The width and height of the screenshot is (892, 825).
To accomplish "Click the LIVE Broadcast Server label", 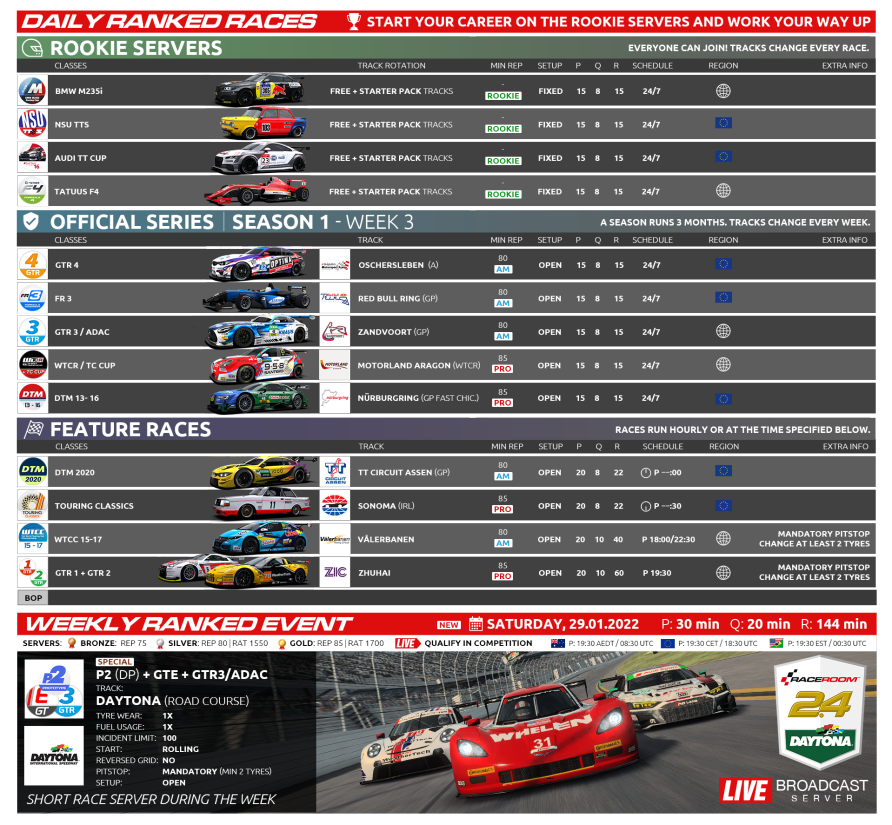I will pos(794,789).
